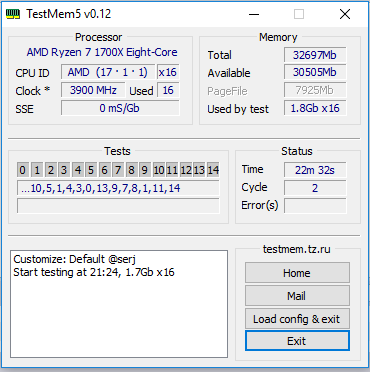Click the Used cores value 16
The image size is (370, 372).
(168, 90)
